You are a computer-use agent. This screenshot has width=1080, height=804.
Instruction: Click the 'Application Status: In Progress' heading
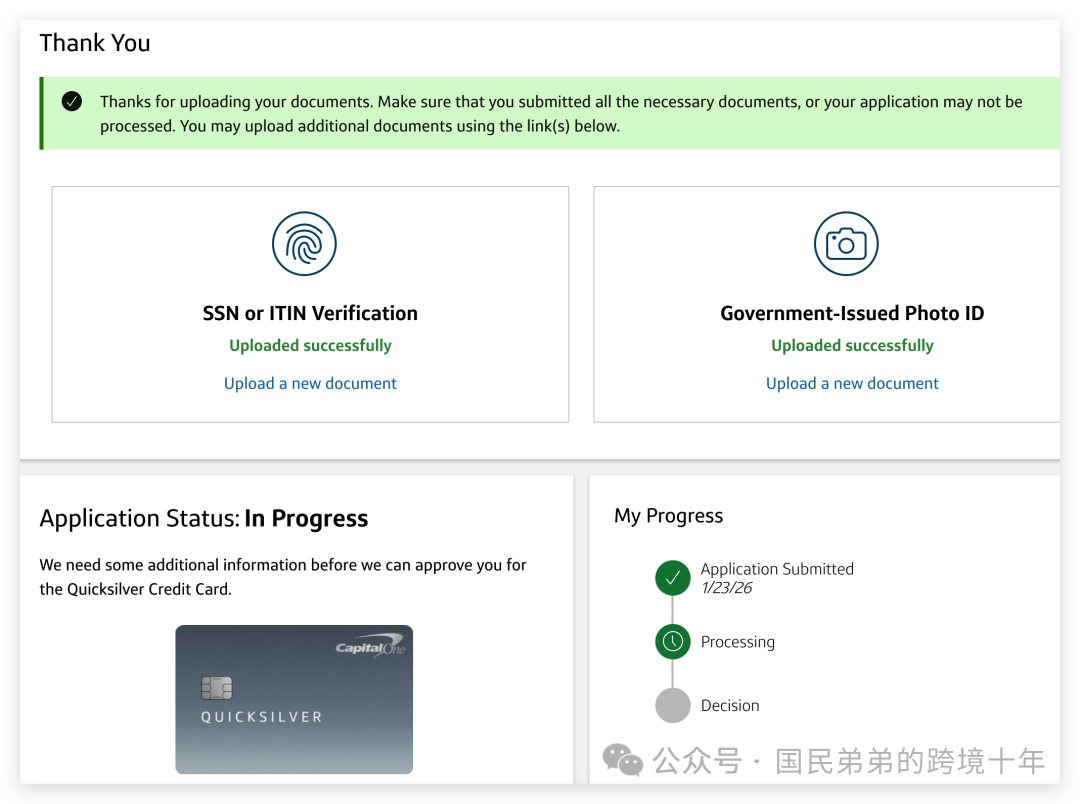point(204,518)
